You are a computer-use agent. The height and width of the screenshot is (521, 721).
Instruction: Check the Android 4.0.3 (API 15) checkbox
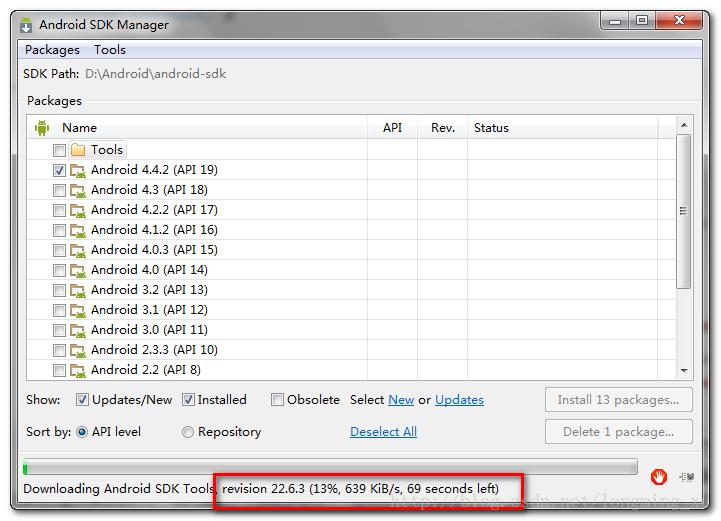[x=59, y=250]
